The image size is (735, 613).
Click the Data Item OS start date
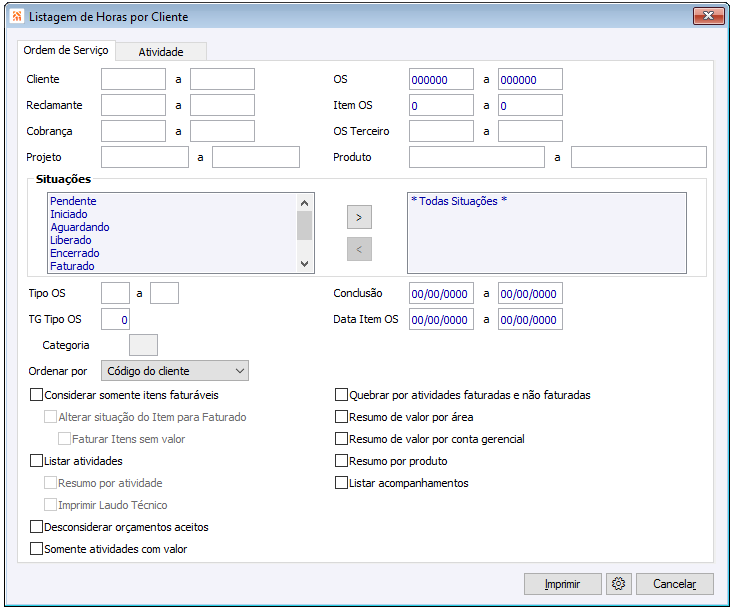click(x=441, y=319)
